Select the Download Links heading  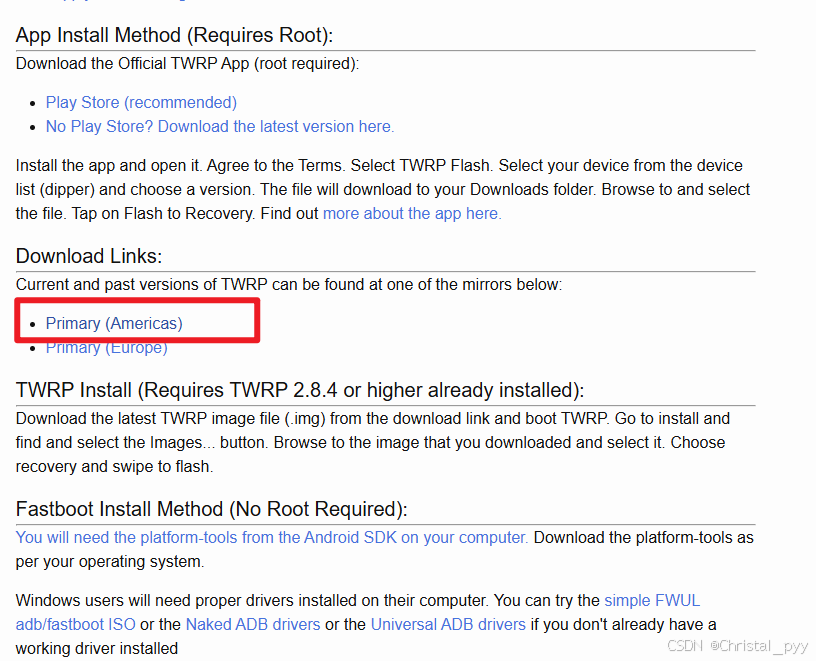(x=89, y=256)
